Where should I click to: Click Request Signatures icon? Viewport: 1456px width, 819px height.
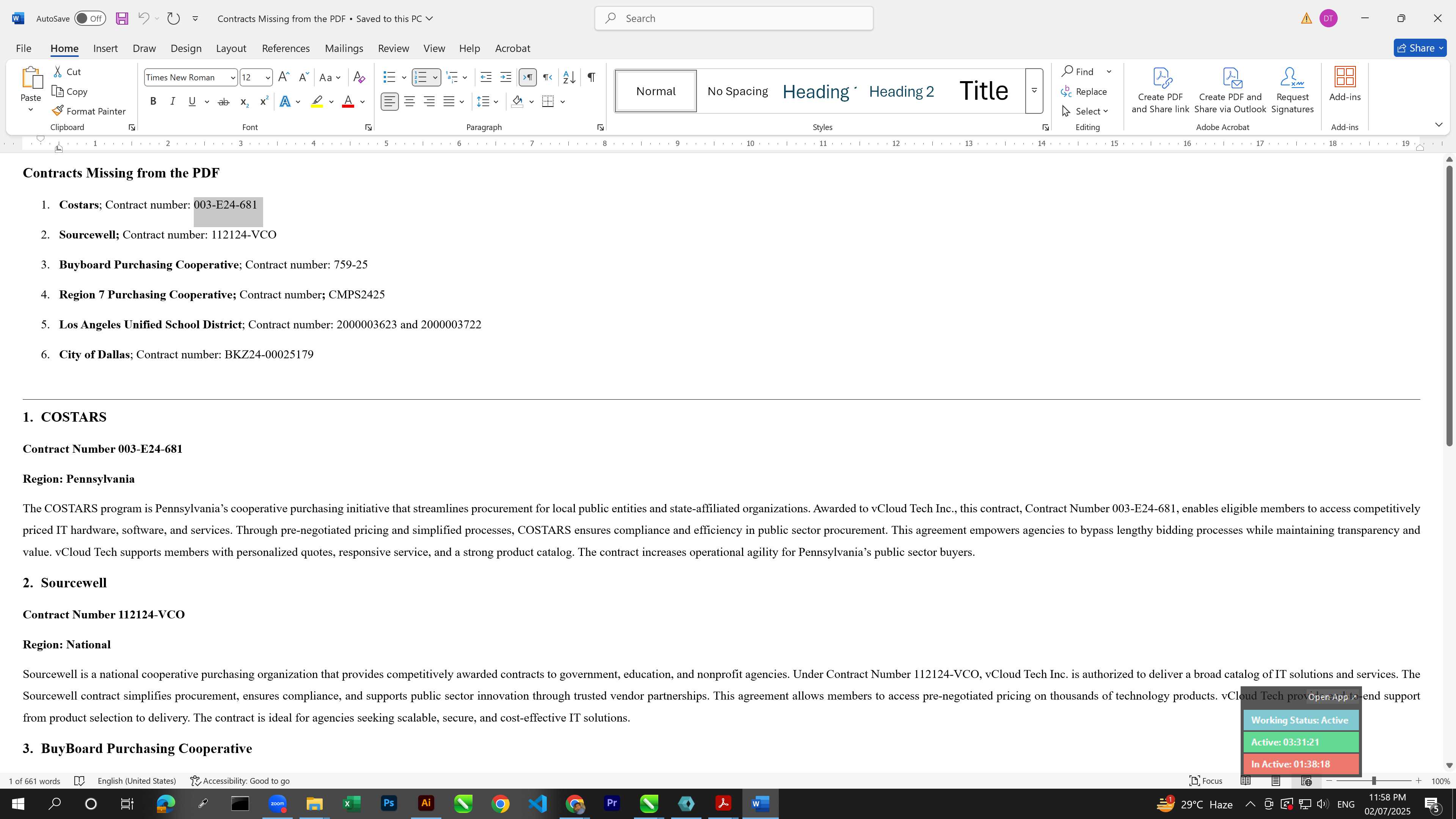pos(1292,91)
